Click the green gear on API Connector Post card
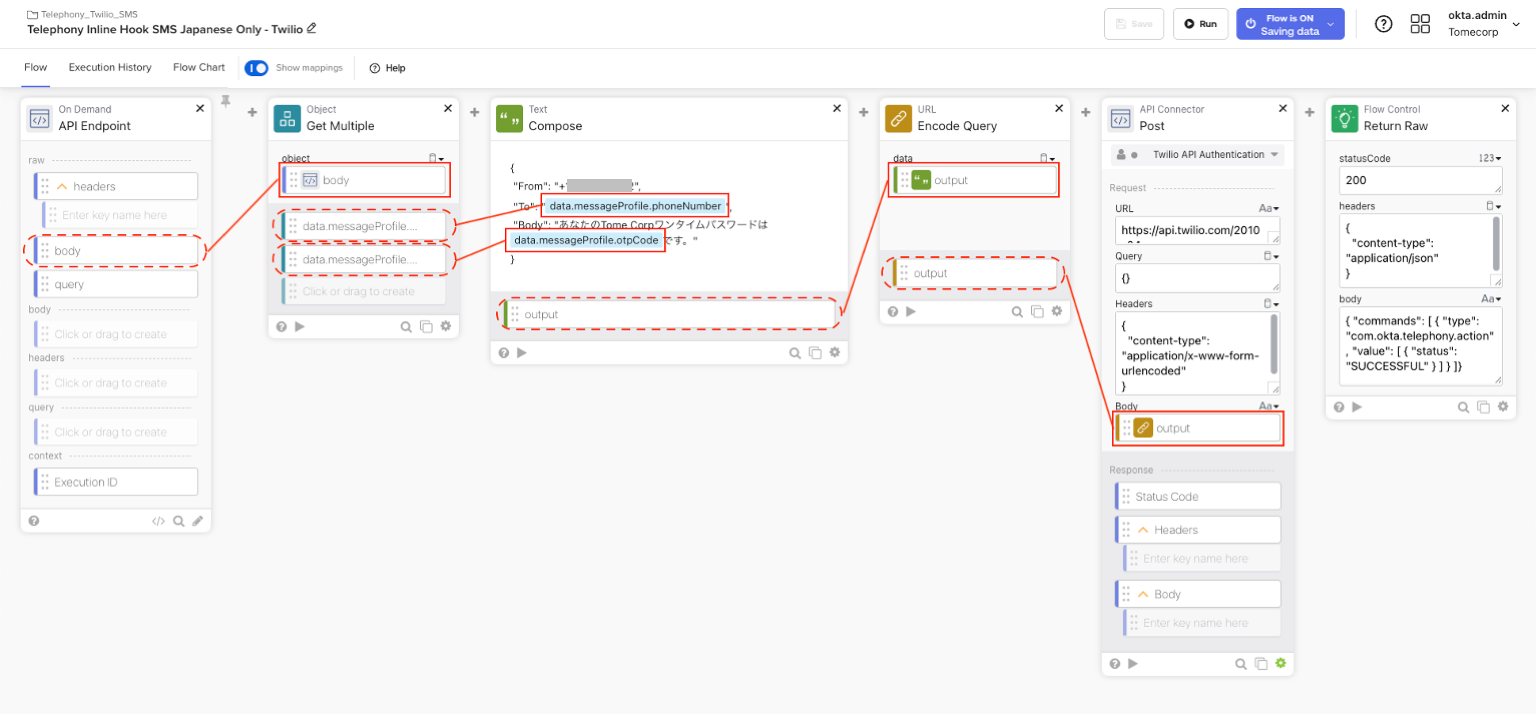 click(1280, 663)
